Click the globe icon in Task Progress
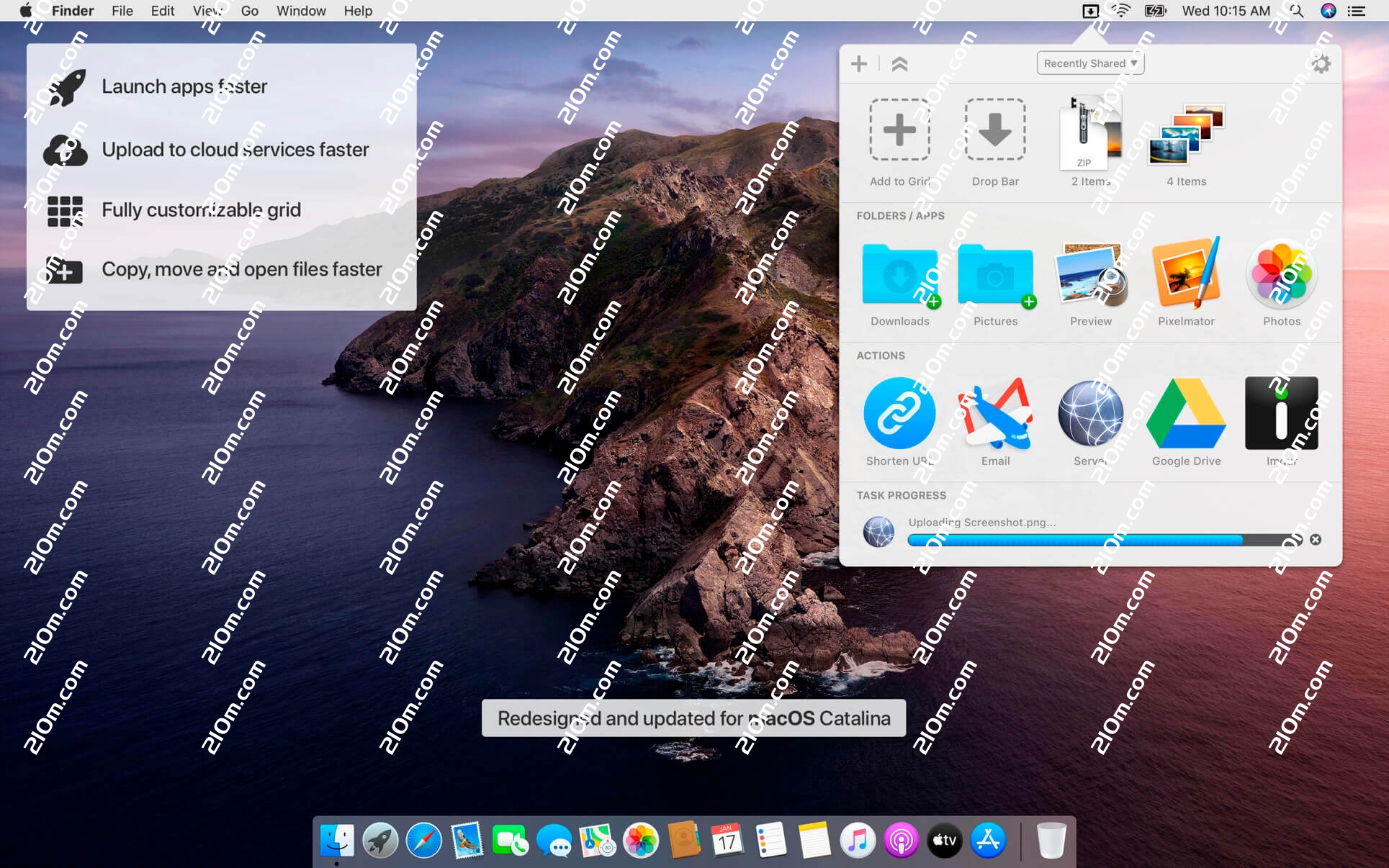 (x=878, y=532)
